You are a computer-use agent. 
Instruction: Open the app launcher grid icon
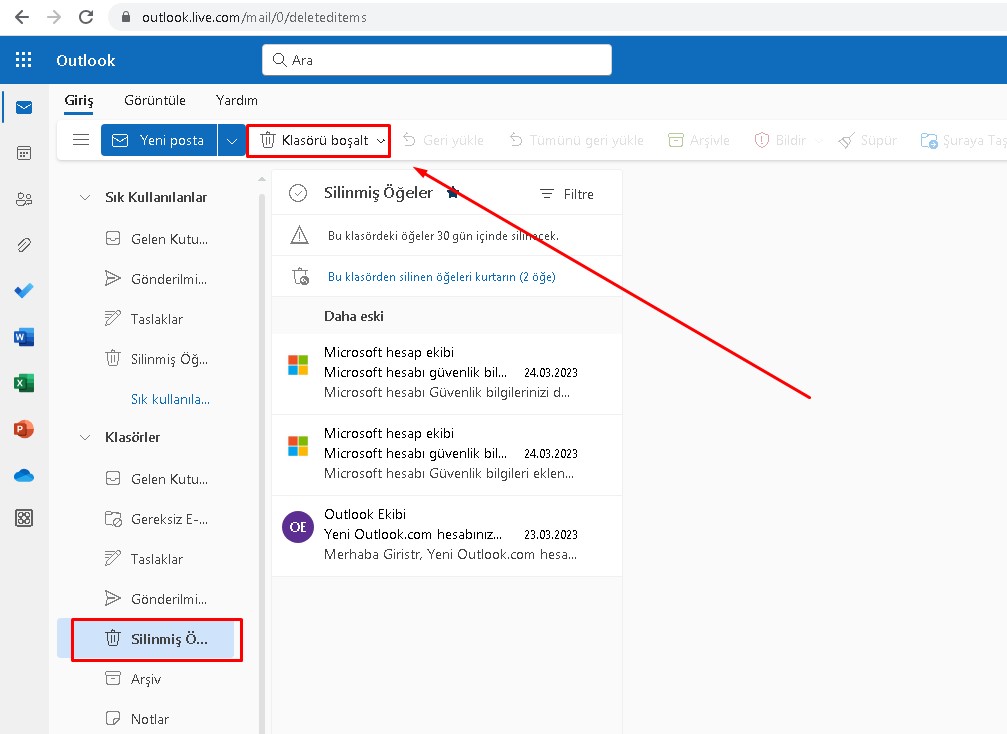pos(23,59)
